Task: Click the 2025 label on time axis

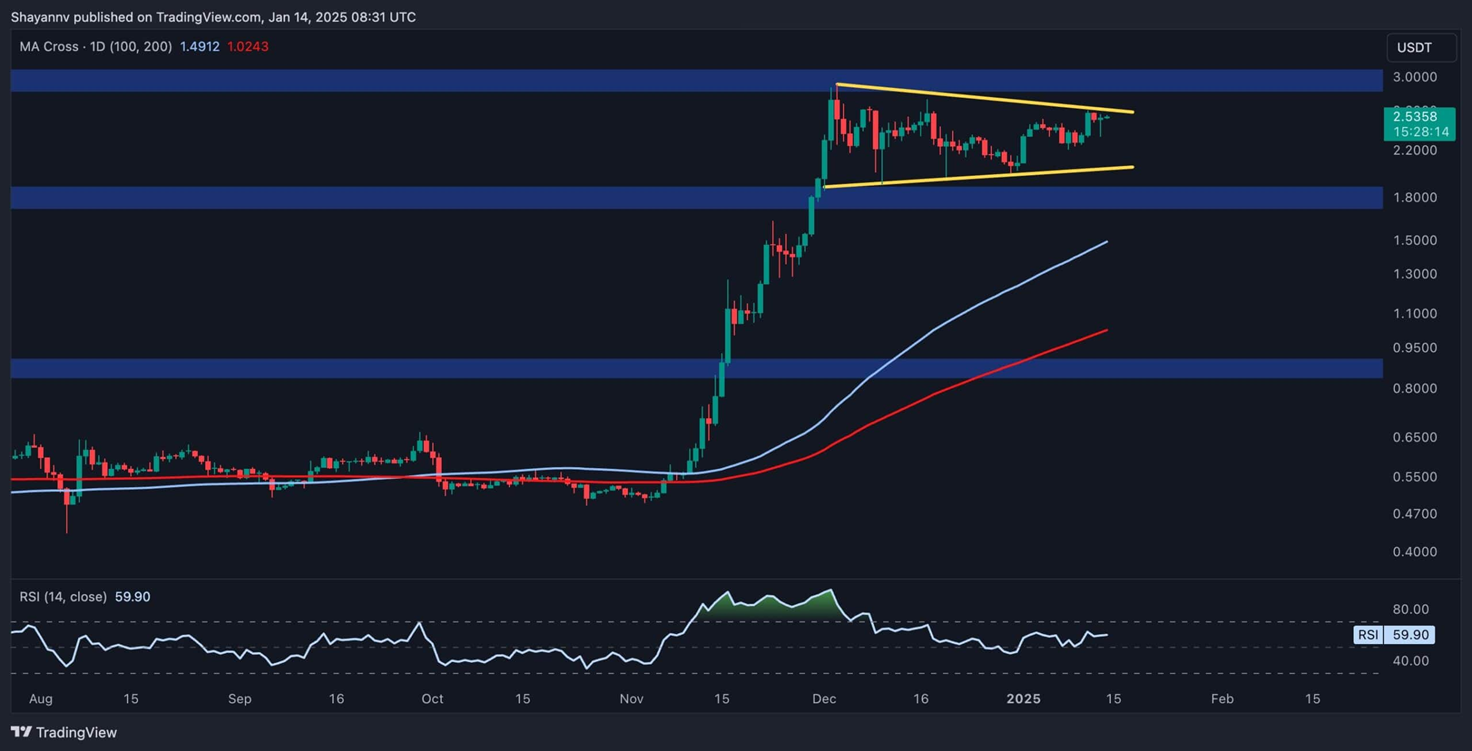Action: tap(1024, 699)
